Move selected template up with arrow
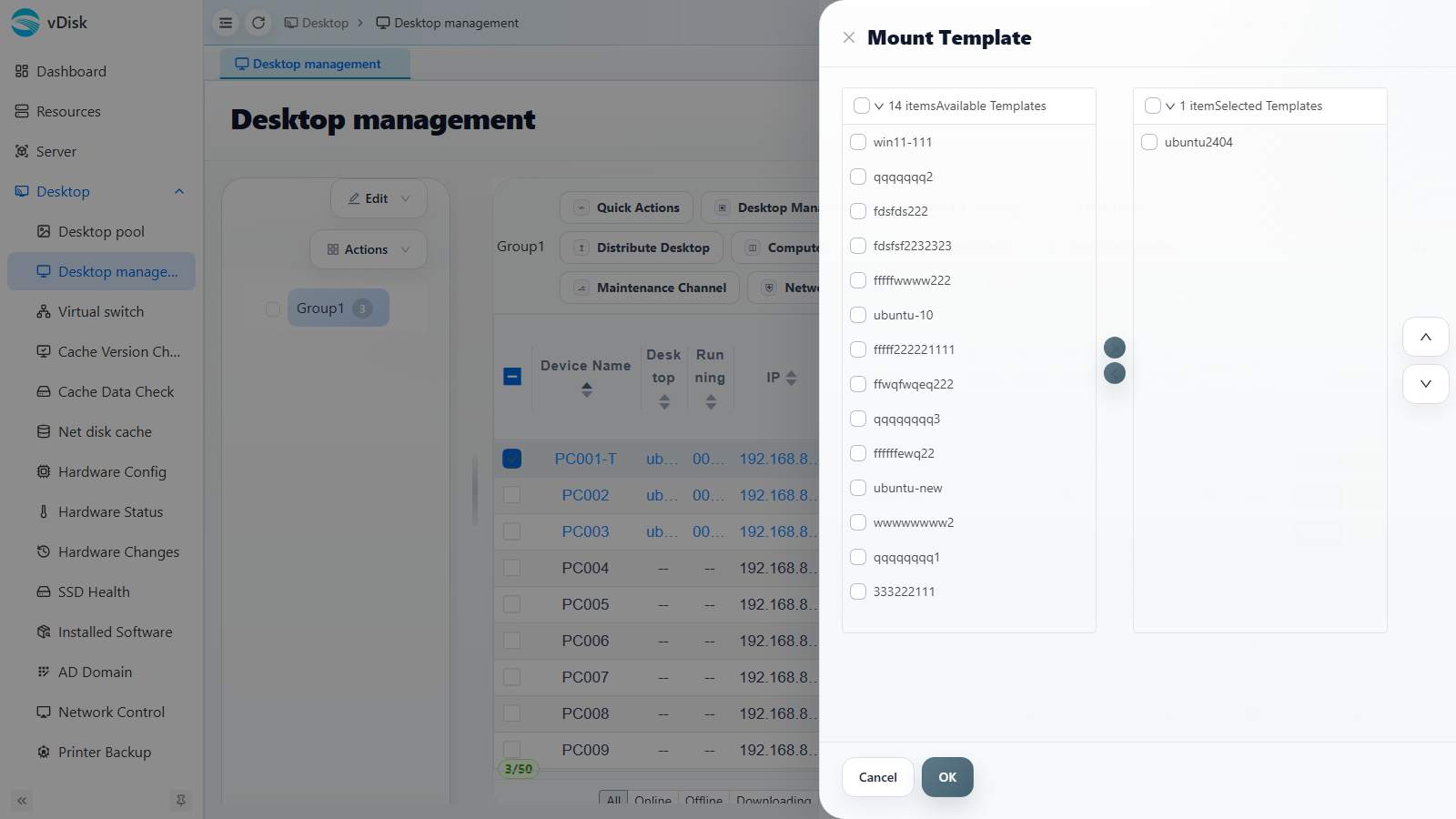This screenshot has width=1456, height=819. pyautogui.click(x=1426, y=337)
